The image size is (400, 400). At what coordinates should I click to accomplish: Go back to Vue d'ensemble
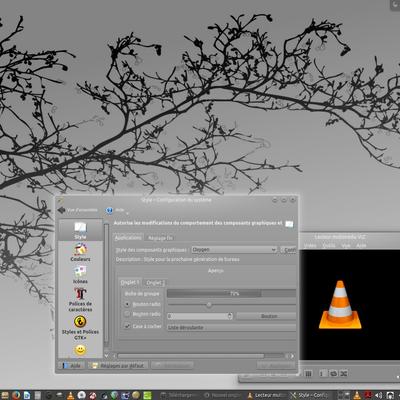78,210
